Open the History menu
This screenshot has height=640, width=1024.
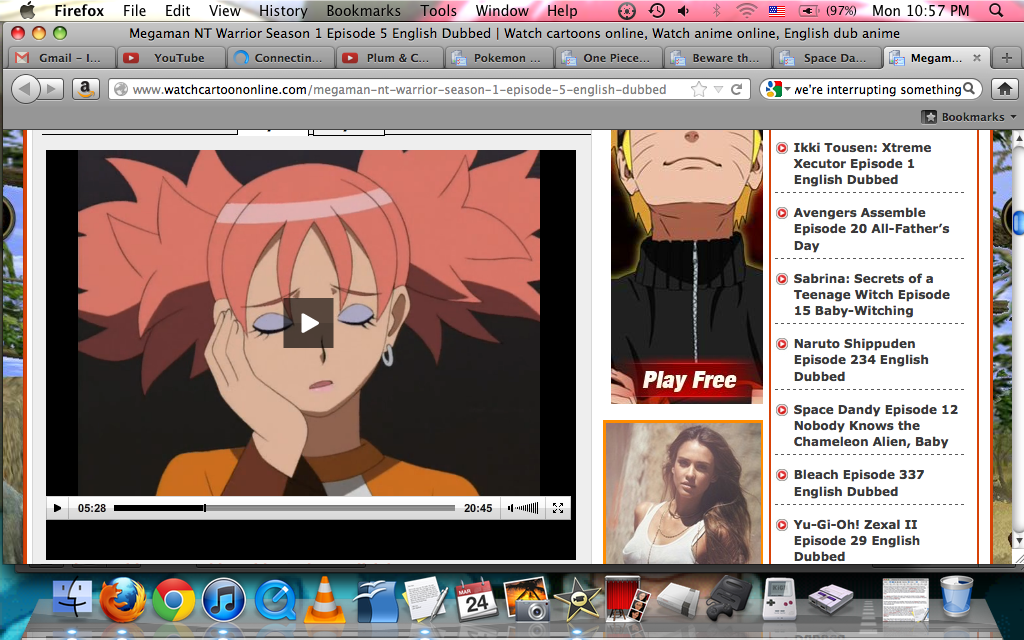pos(282,10)
